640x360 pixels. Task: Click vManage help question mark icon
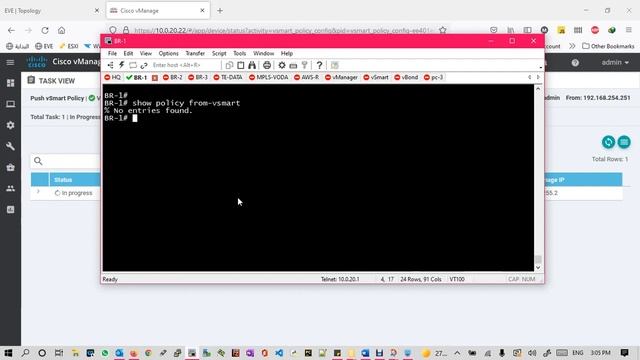(x=575, y=62)
